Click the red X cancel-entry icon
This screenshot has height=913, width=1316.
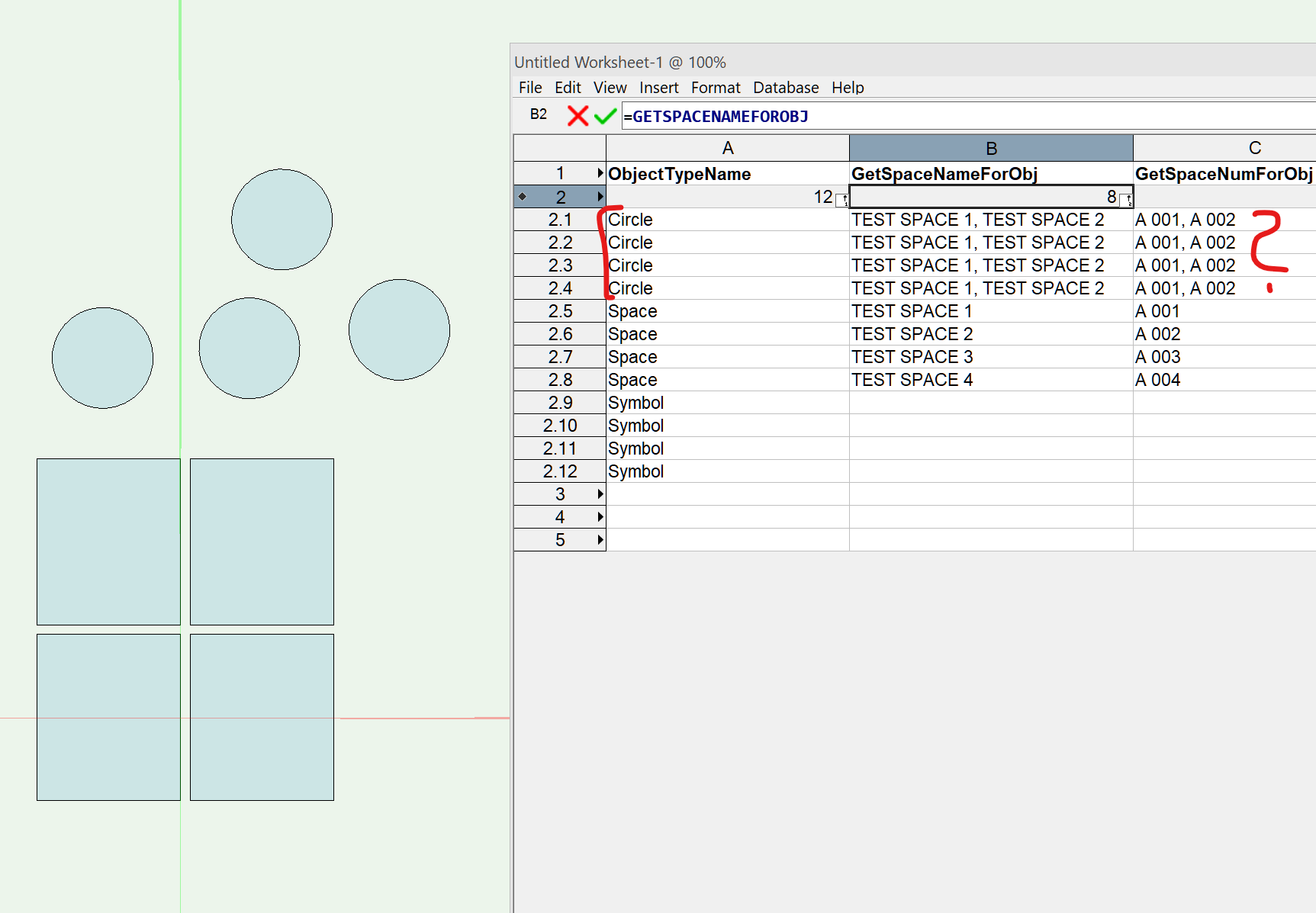(578, 116)
